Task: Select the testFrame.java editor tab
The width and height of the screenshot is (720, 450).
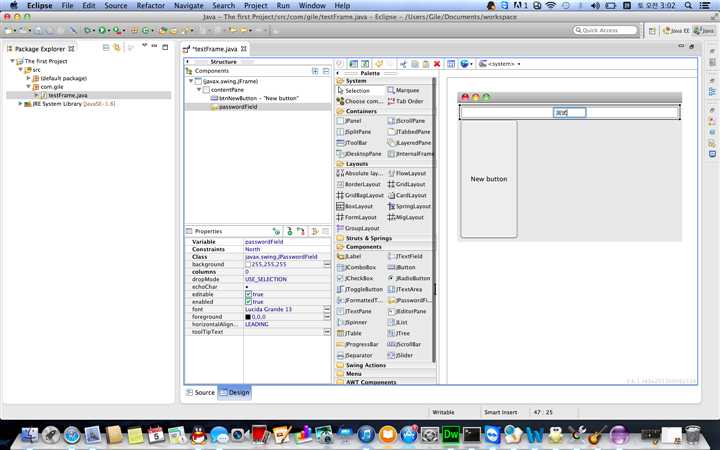Action: 215,49
